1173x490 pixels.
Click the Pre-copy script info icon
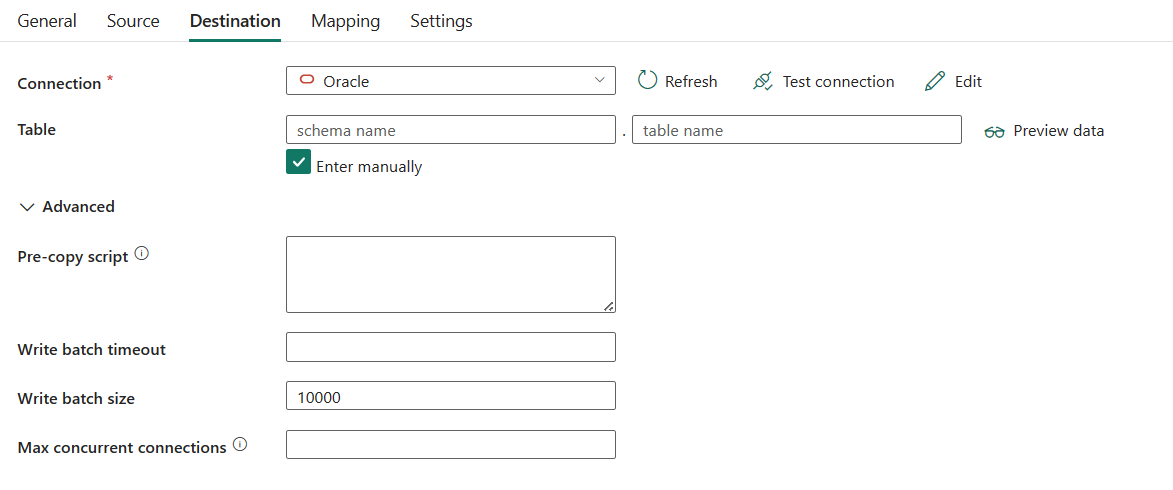pos(142,254)
